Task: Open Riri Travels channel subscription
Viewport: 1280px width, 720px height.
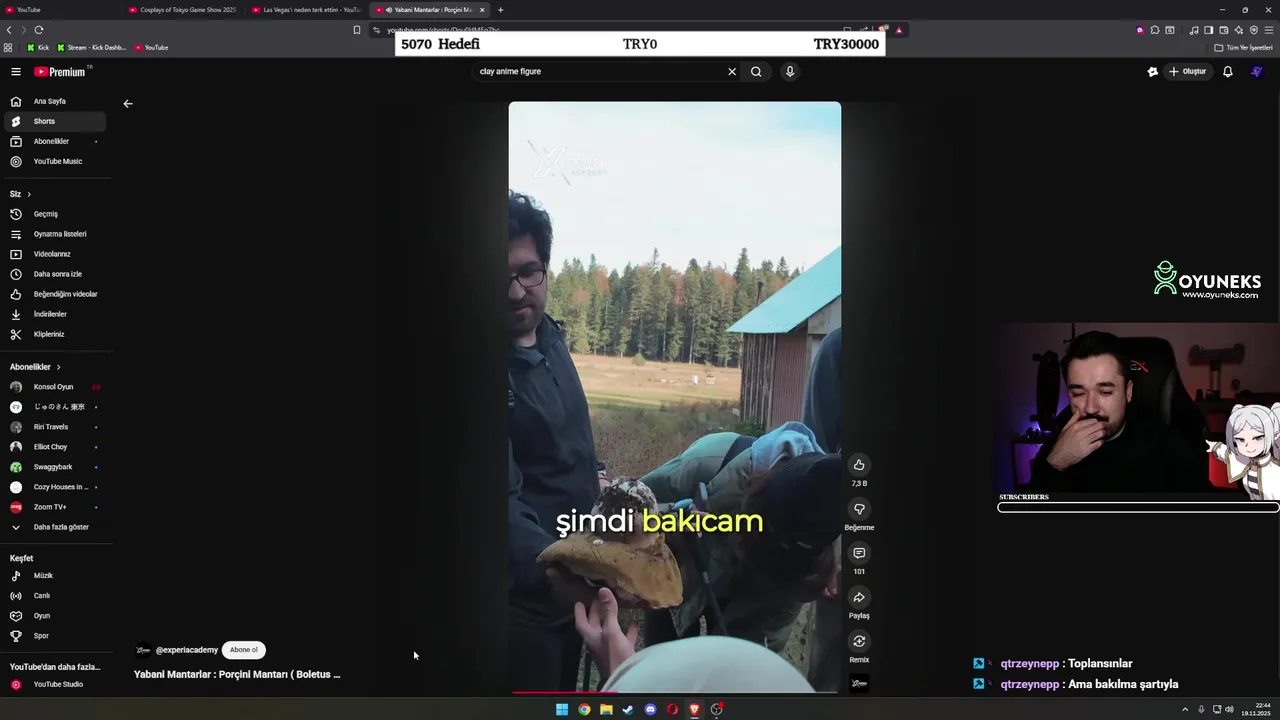Action: pos(55,427)
